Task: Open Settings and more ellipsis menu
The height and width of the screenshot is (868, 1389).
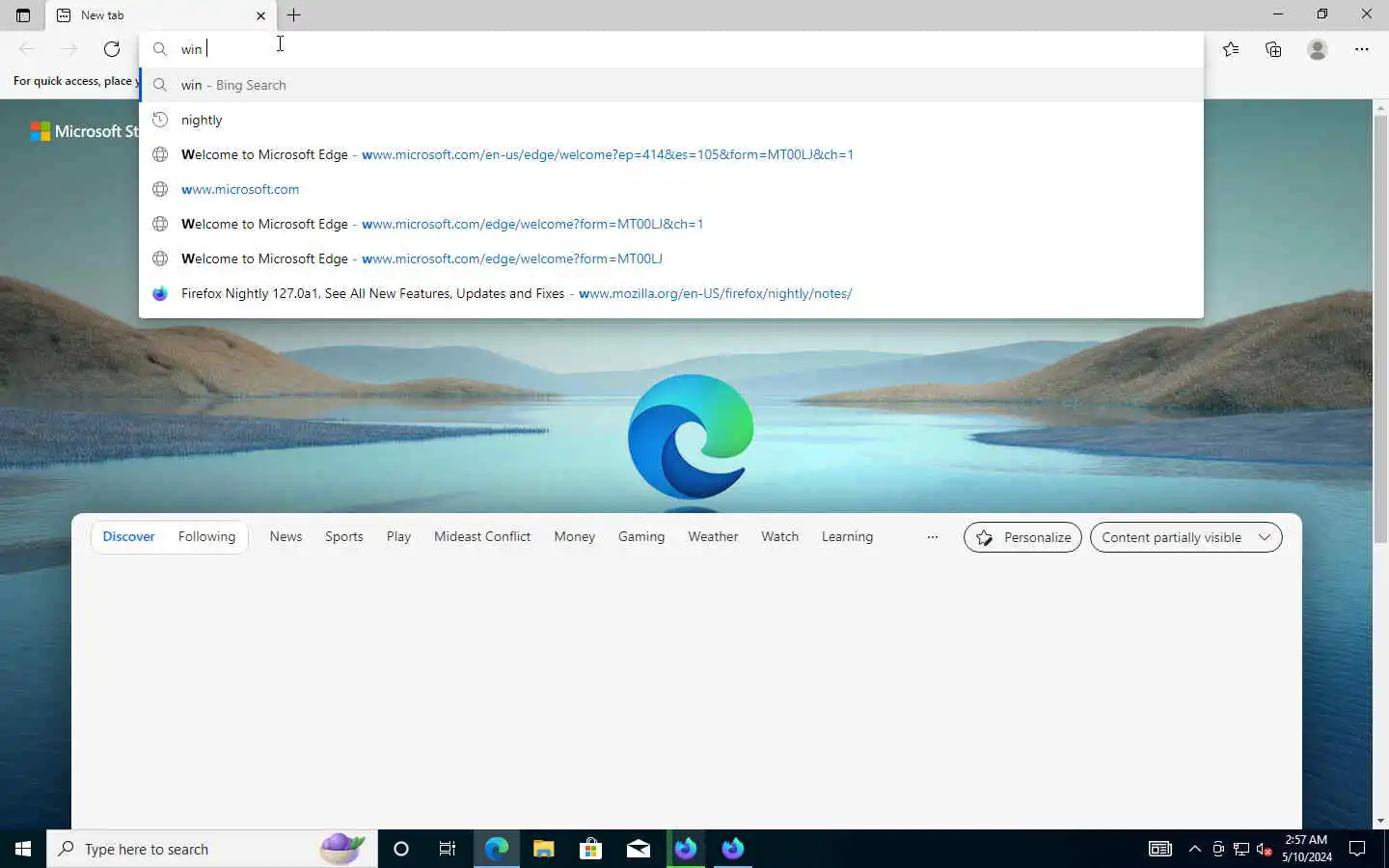Action: coord(1362,49)
